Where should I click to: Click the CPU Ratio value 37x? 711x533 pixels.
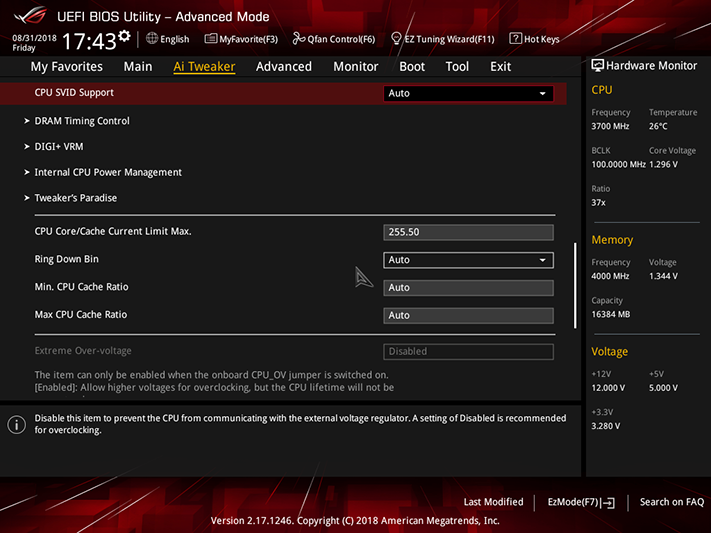coord(598,203)
